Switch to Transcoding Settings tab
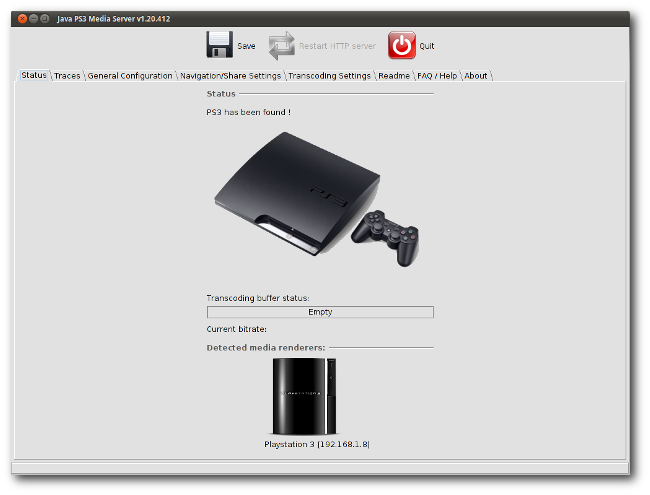This screenshot has height=495, width=650. point(330,76)
